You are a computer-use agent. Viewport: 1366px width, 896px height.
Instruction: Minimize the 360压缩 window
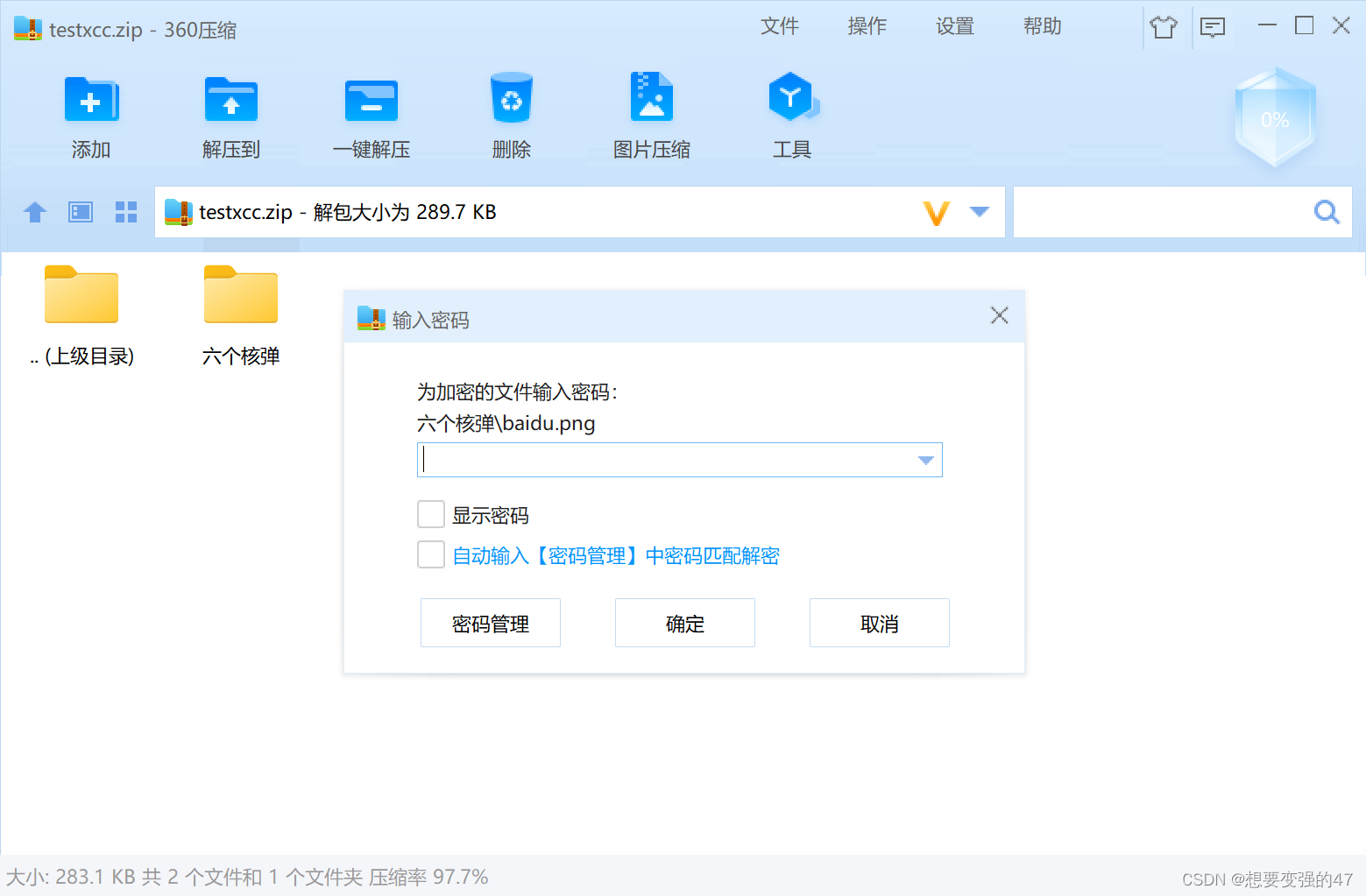tap(1267, 25)
